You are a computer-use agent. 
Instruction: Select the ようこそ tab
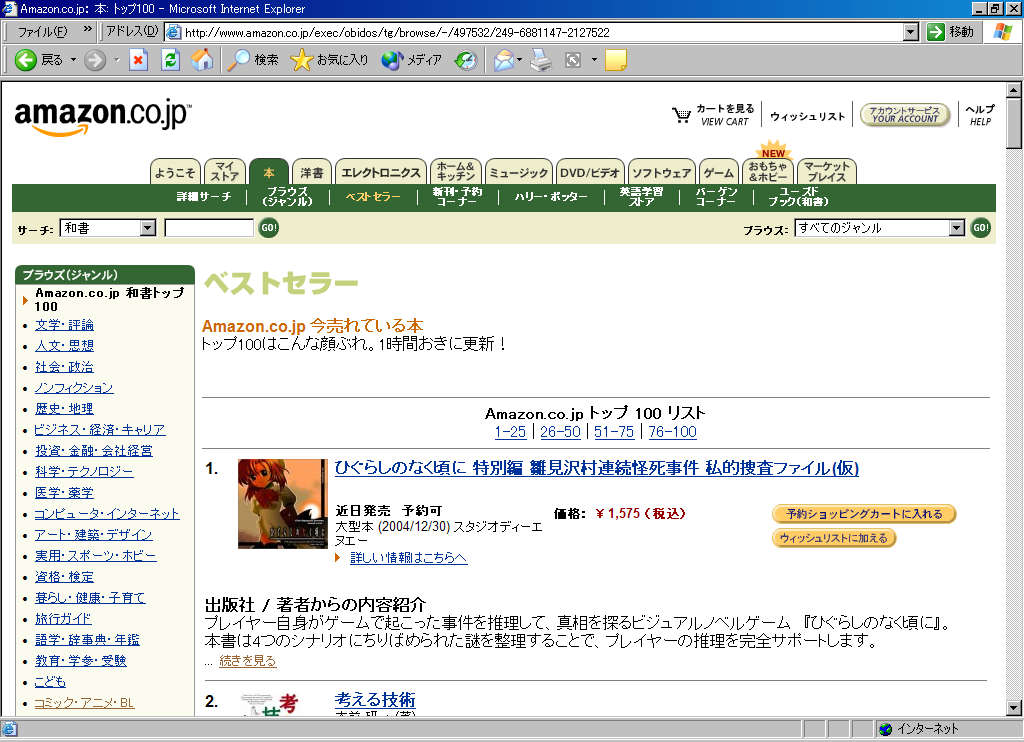(x=175, y=172)
